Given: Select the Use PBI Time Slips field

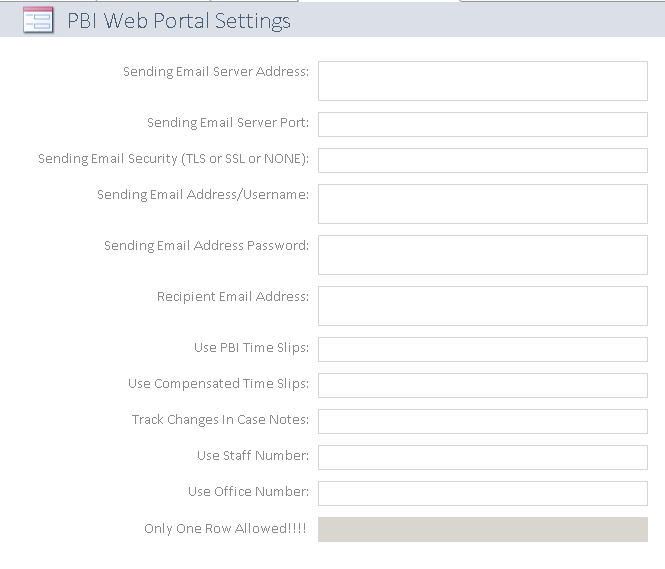Looking at the screenshot, I should [x=482, y=349].
